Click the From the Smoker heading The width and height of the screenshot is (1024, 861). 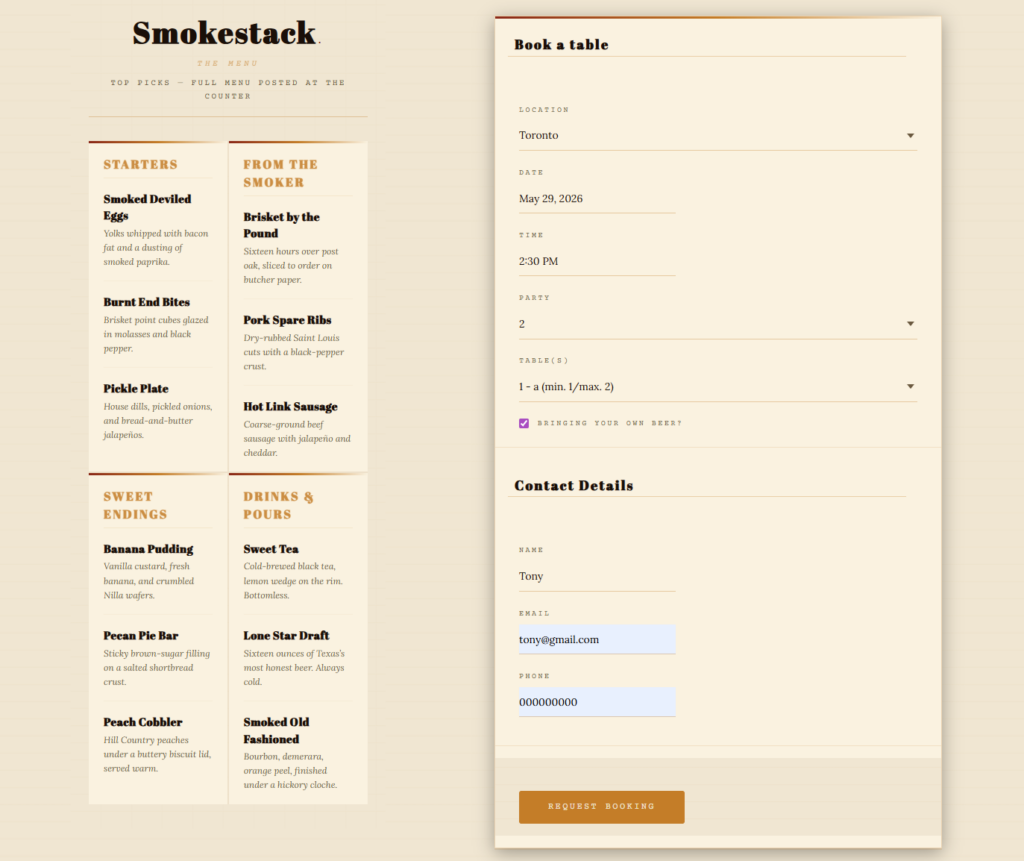281,173
